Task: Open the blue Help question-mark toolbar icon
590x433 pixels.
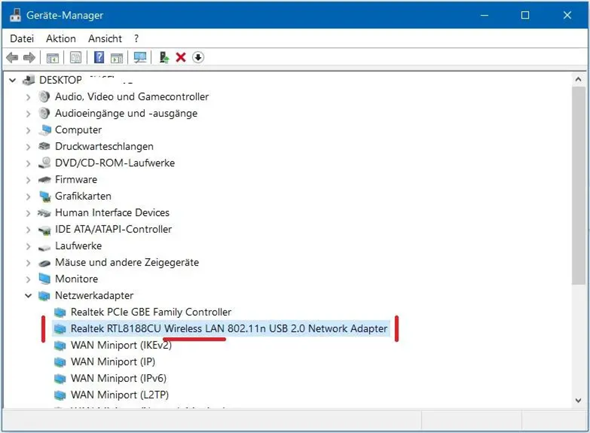Action: point(99,57)
